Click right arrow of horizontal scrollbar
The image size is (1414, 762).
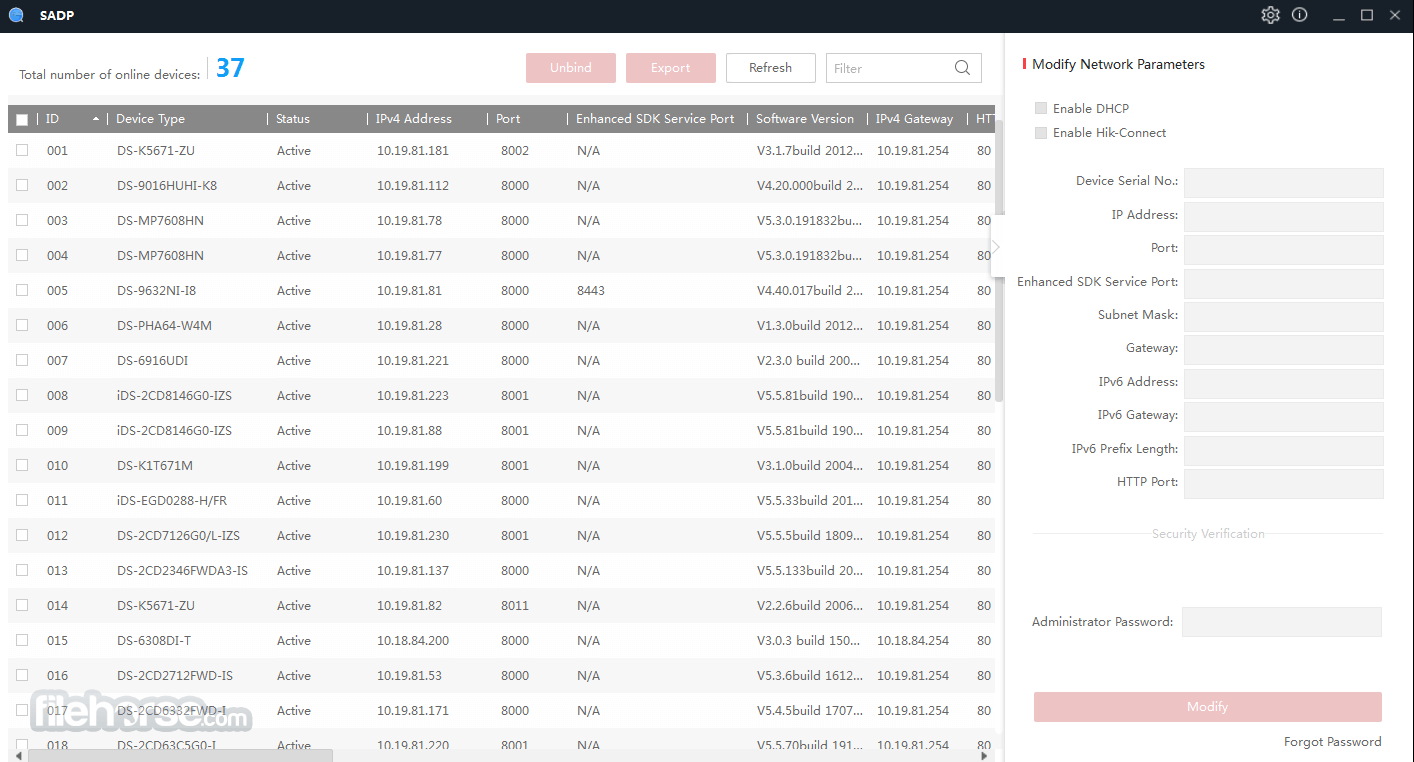[x=986, y=756]
